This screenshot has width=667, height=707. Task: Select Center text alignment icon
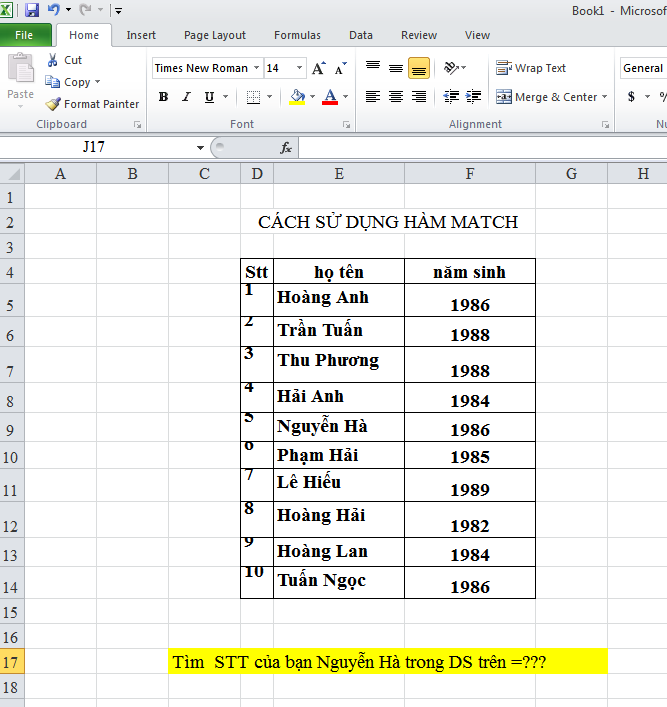[396, 97]
